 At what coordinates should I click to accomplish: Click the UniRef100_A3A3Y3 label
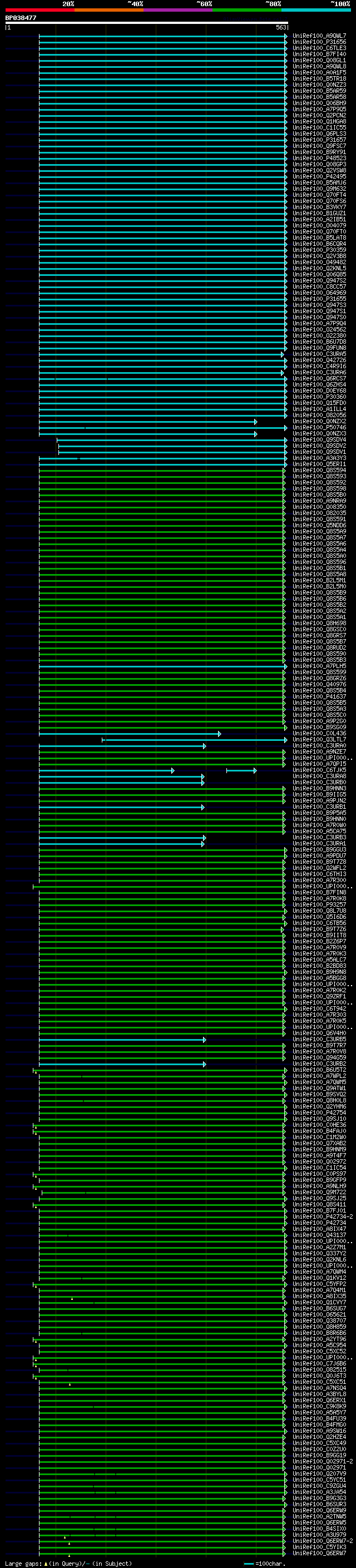[x=319, y=458]
